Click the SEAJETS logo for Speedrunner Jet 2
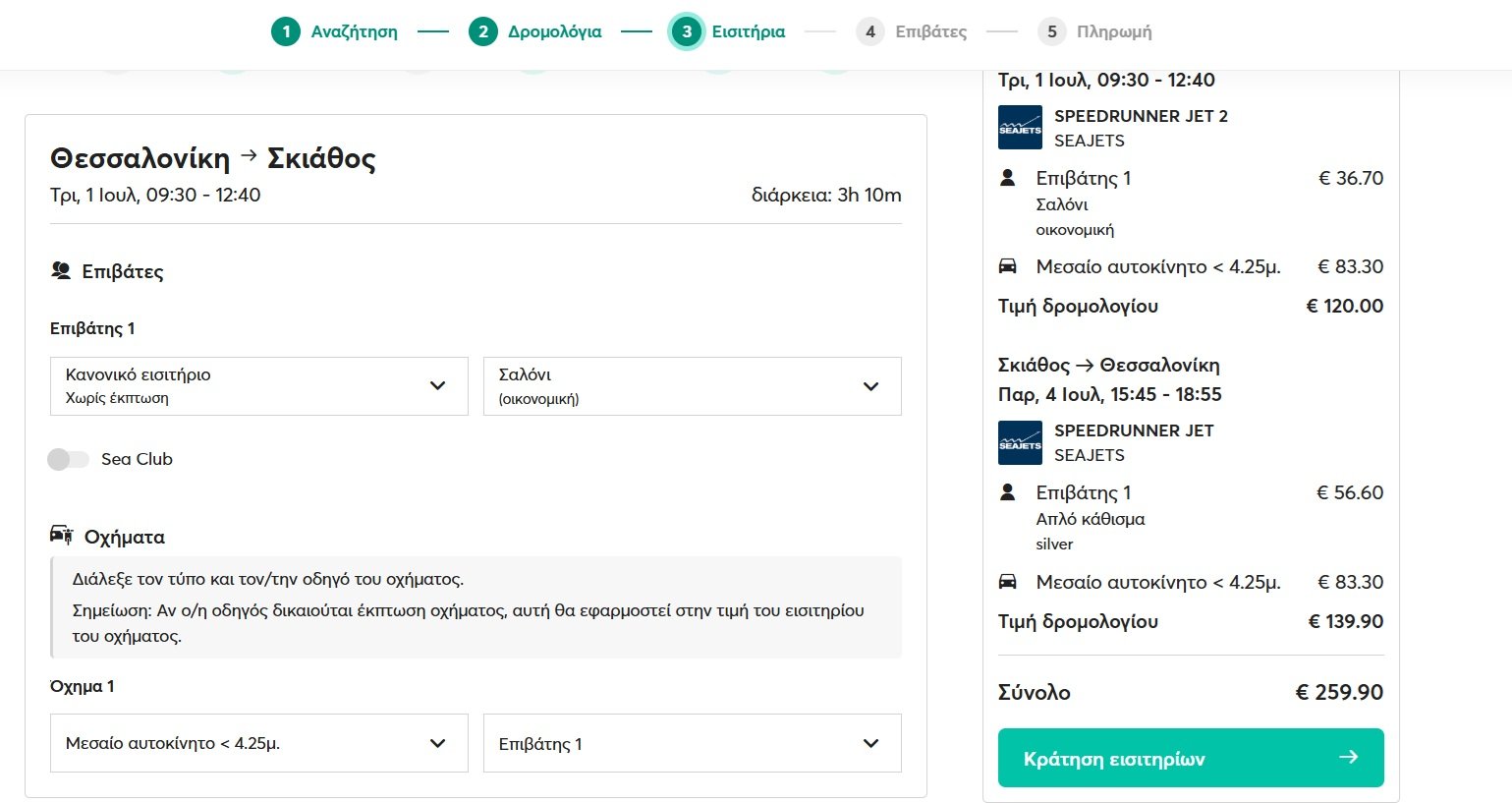 [x=1020, y=128]
